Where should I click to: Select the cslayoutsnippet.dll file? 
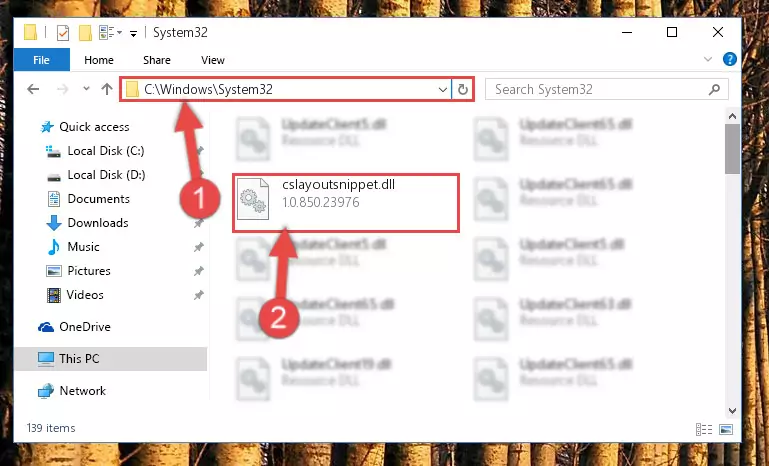pyautogui.click(x=346, y=203)
